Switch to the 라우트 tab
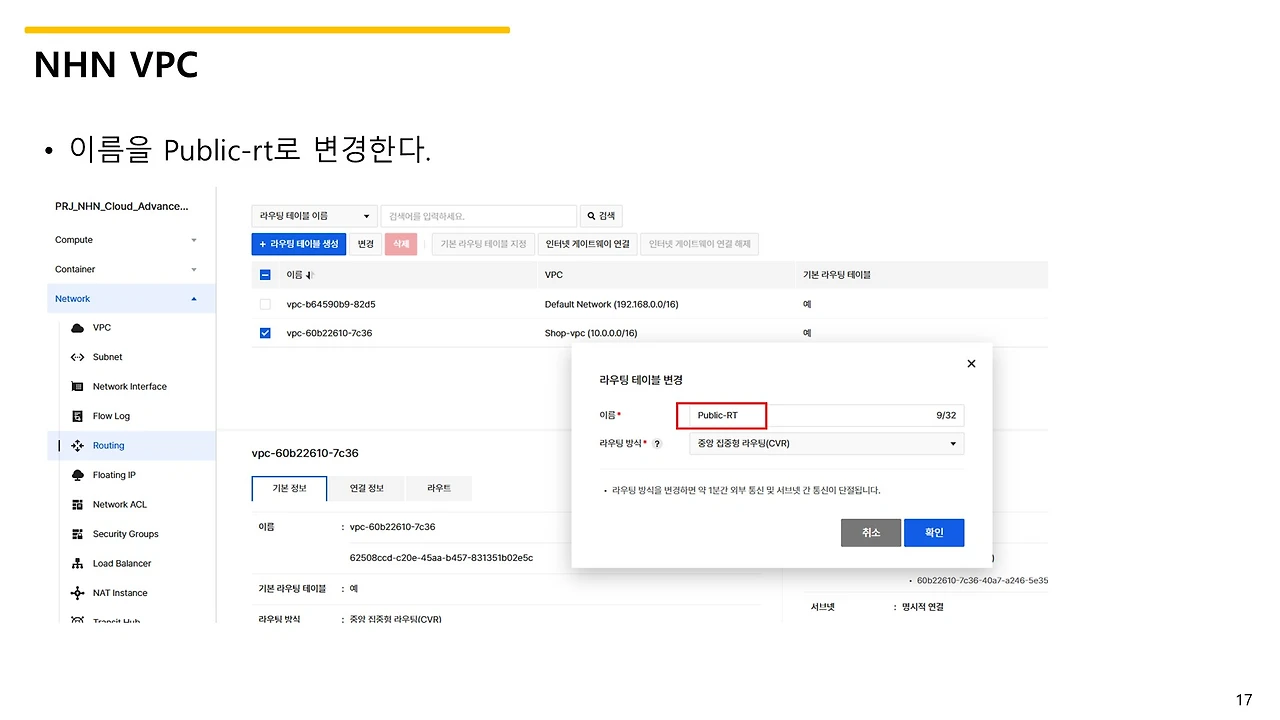 pyautogui.click(x=439, y=488)
